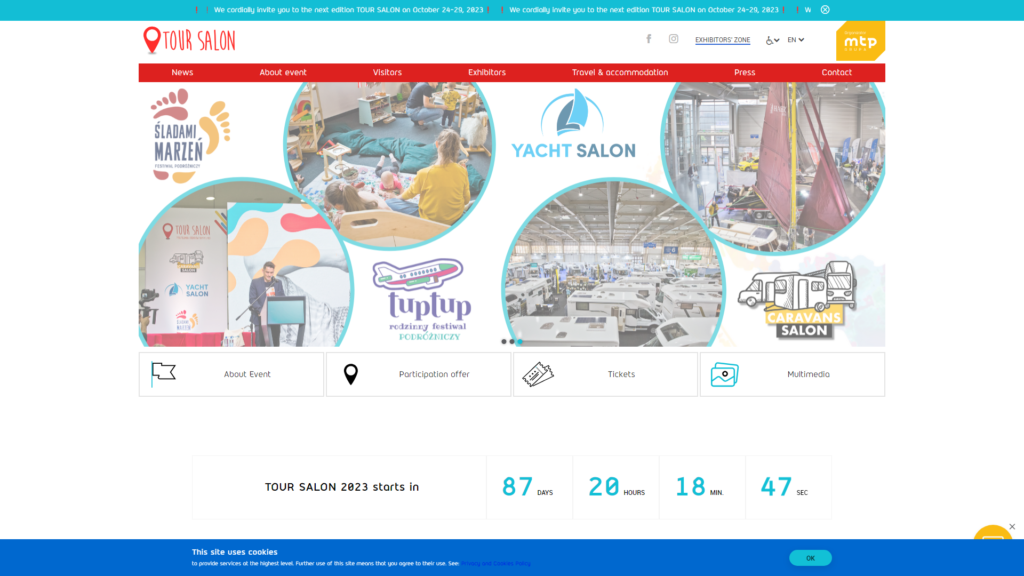Click the sailboat exhibition photo circle
This screenshot has height=576, width=1024.
tap(773, 167)
